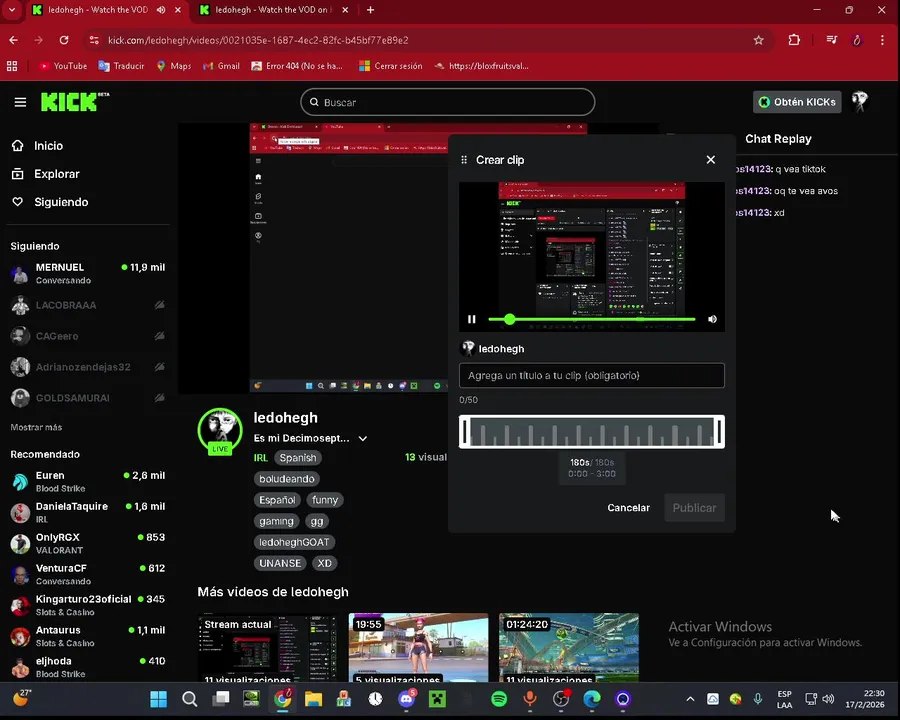
Task: Open the Inicio home page
Action: [x=37, y=146]
